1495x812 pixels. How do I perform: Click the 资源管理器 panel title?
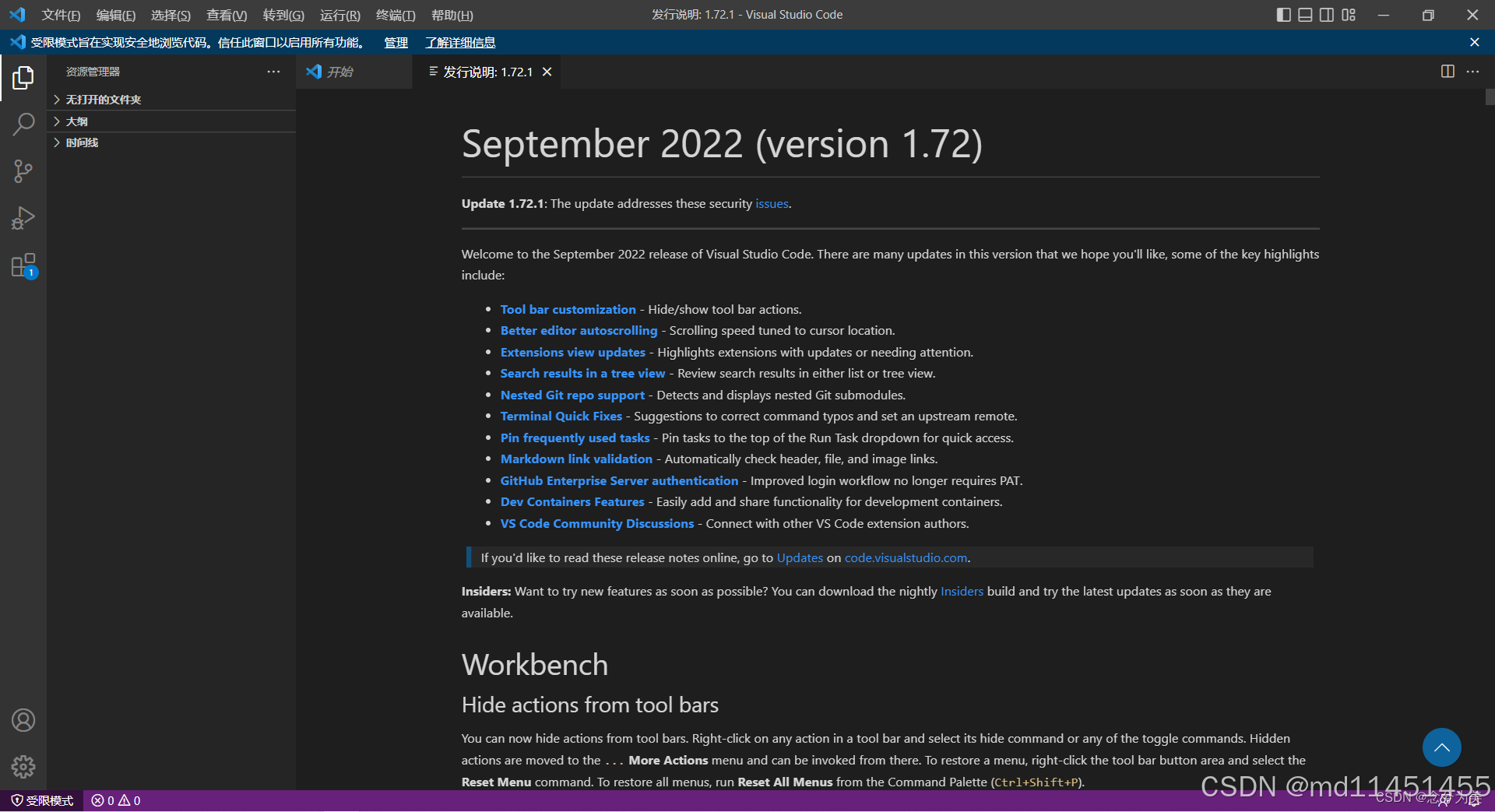pos(93,72)
